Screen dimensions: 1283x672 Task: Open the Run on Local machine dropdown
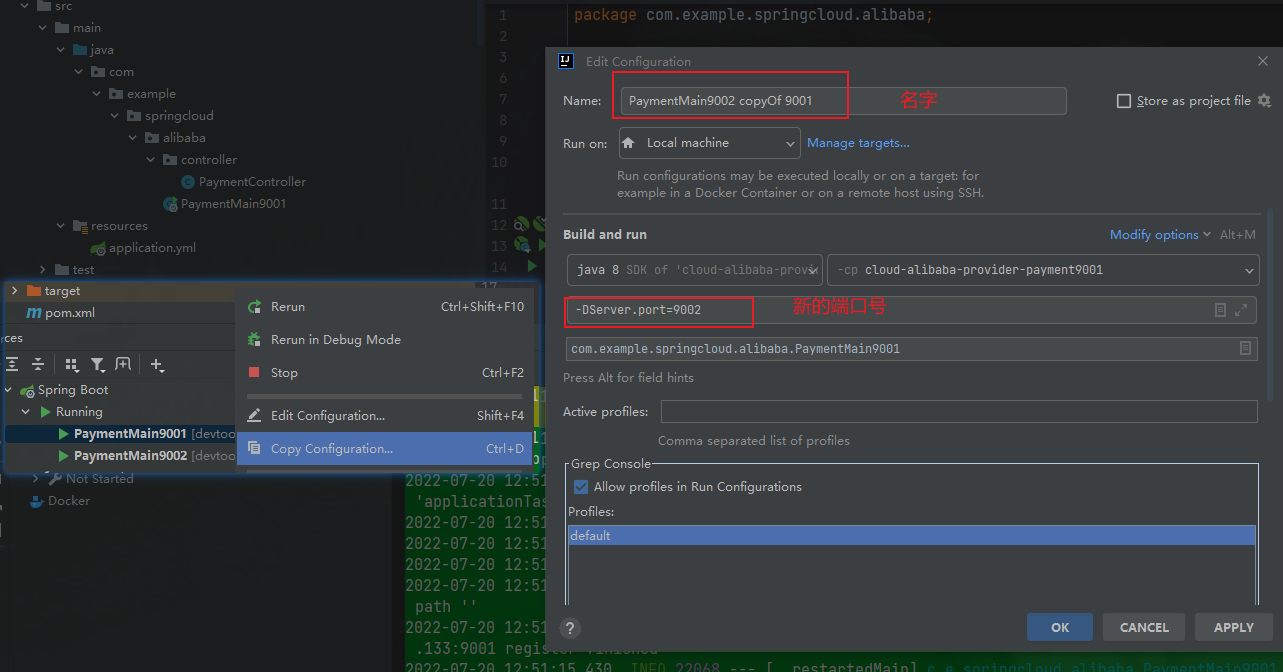(x=709, y=143)
